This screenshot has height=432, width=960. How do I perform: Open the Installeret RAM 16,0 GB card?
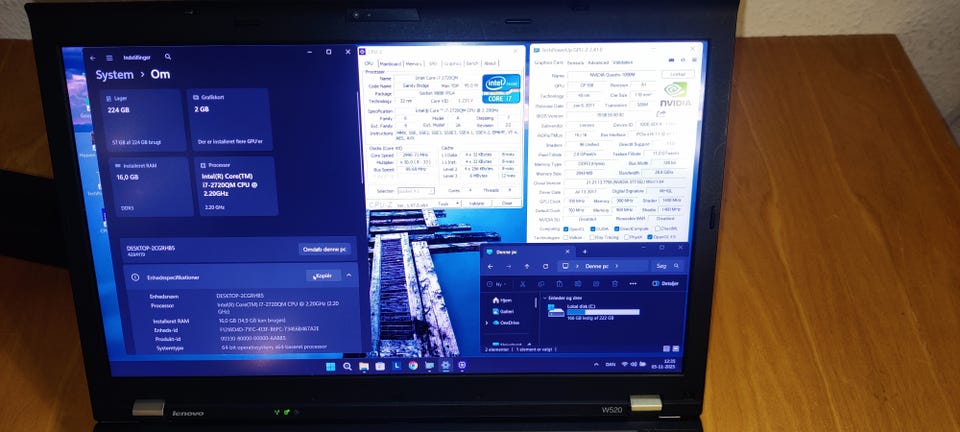(x=151, y=187)
